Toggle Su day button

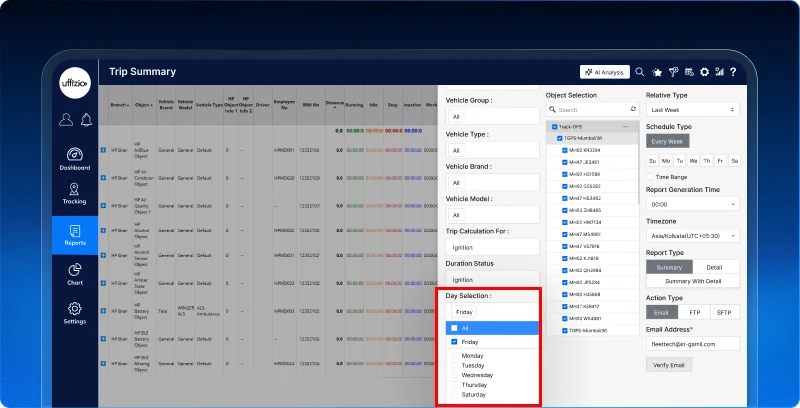point(652,161)
